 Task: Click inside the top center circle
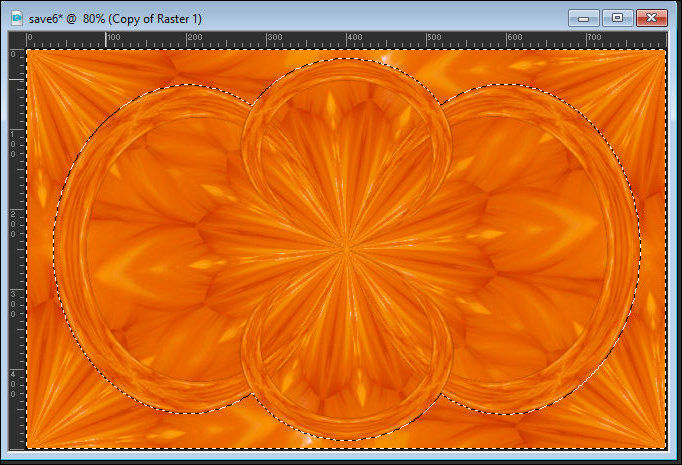[346, 130]
